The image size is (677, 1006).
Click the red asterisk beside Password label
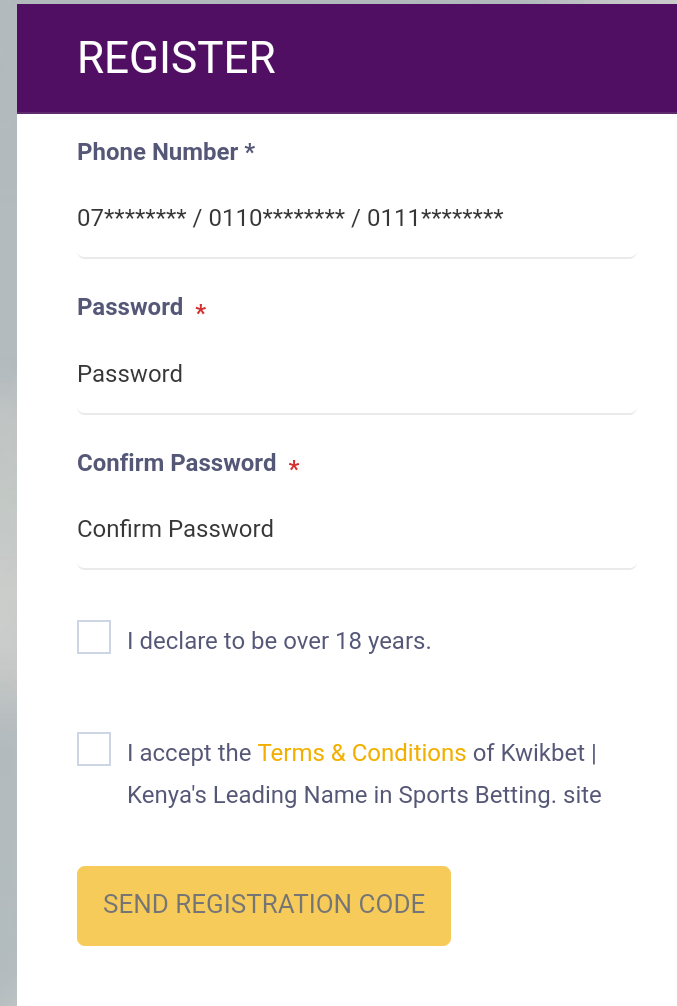click(x=201, y=311)
